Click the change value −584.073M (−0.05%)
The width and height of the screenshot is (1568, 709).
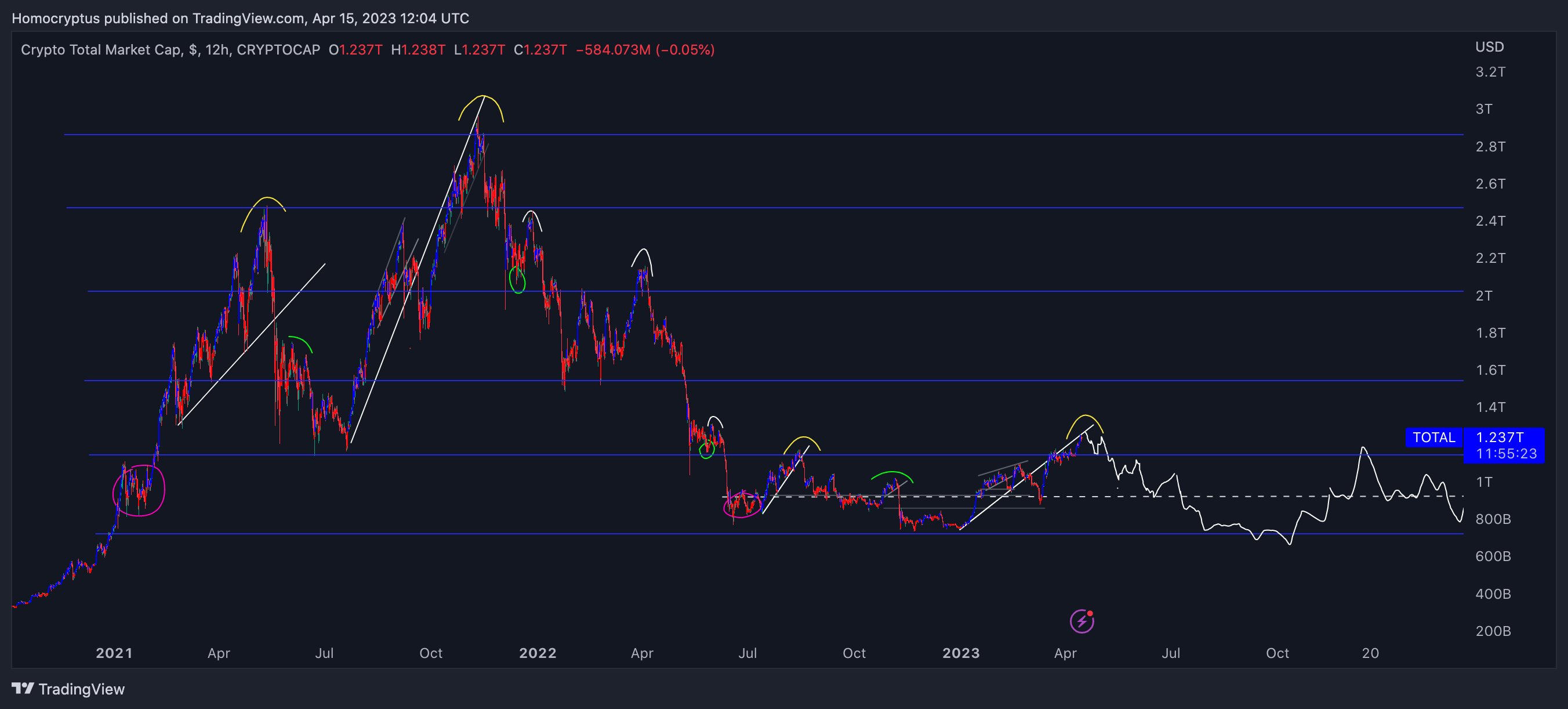645,50
